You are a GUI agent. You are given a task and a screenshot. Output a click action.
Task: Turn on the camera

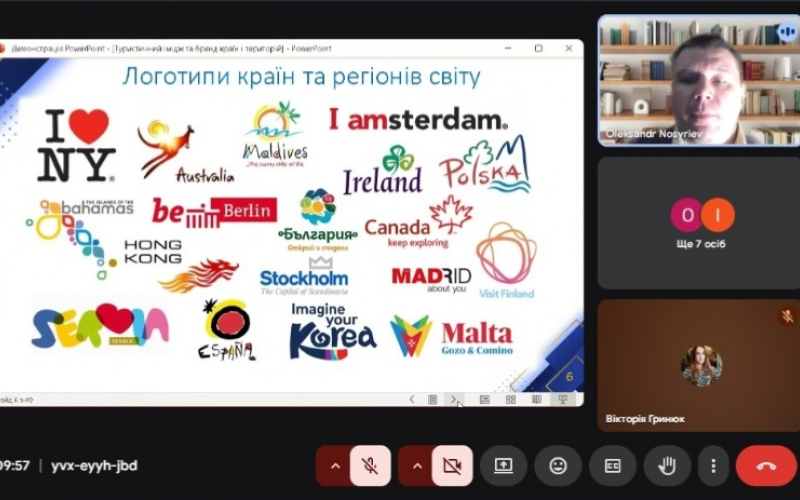coord(452,466)
